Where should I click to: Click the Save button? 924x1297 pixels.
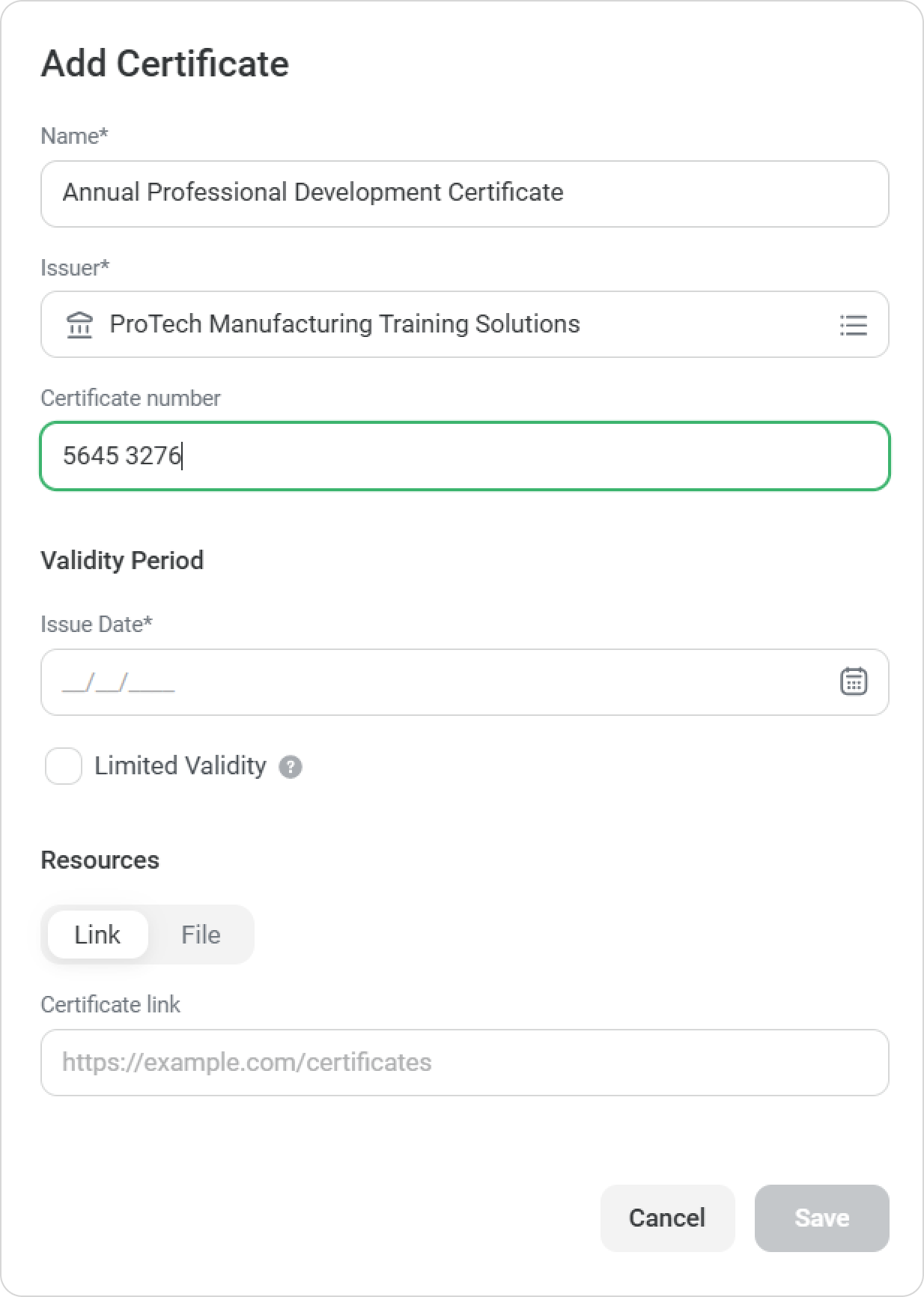tap(821, 1218)
